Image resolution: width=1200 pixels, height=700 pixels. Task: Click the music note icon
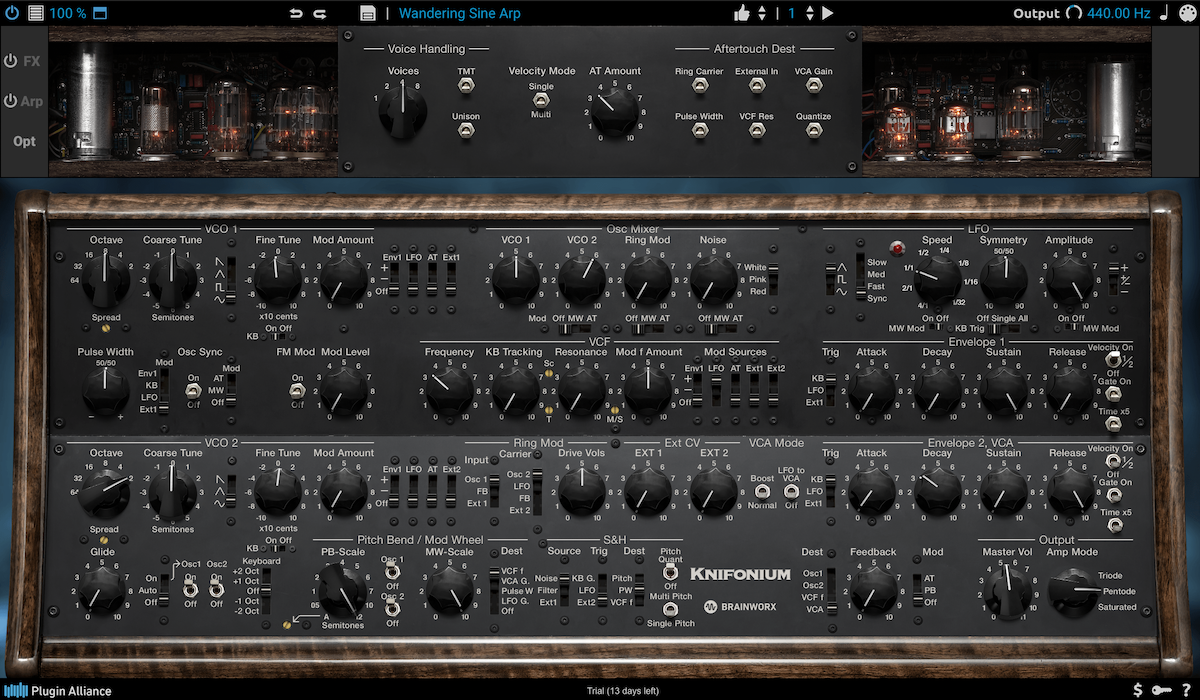click(1164, 13)
